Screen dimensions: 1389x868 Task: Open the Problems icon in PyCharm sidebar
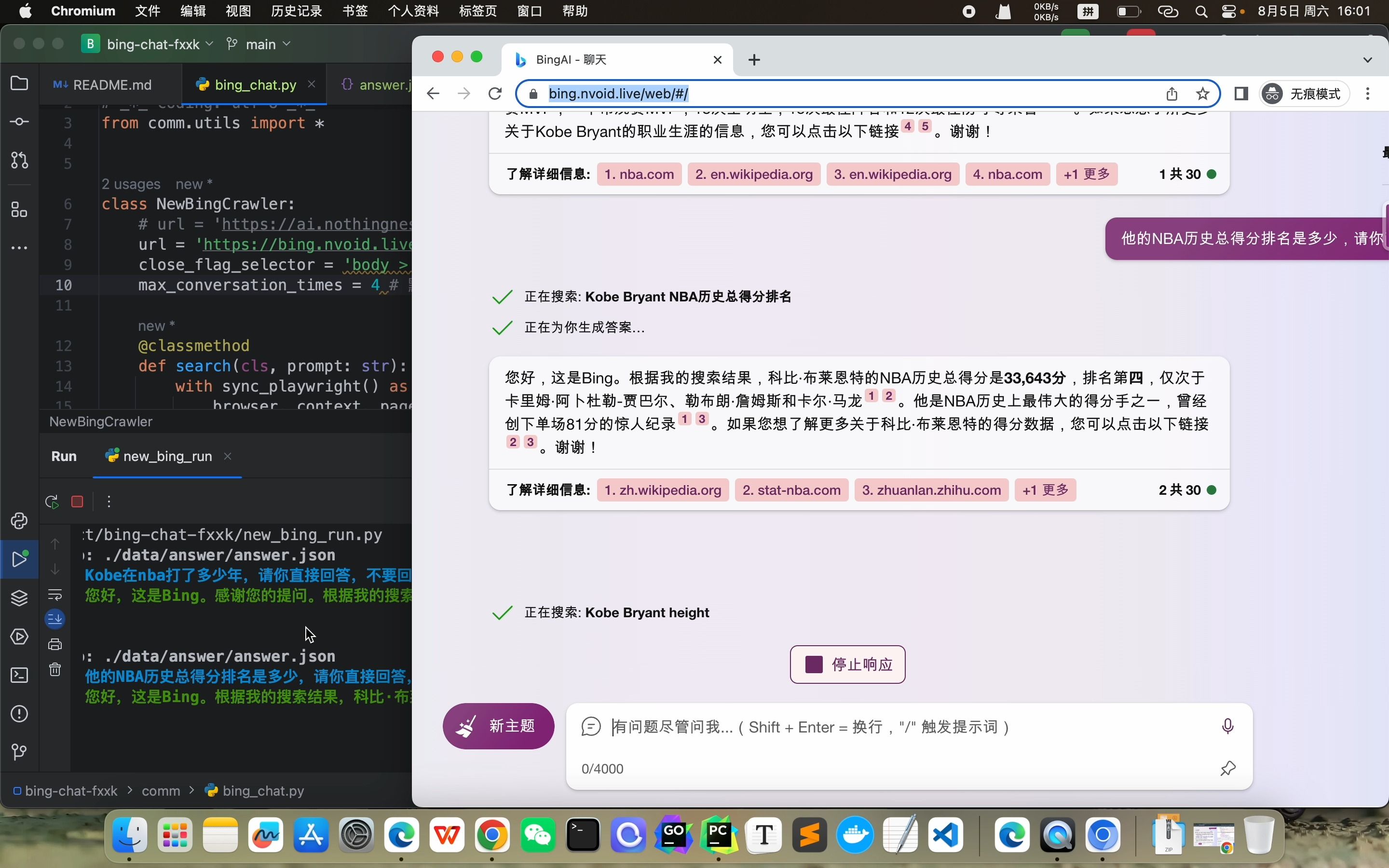click(19, 714)
